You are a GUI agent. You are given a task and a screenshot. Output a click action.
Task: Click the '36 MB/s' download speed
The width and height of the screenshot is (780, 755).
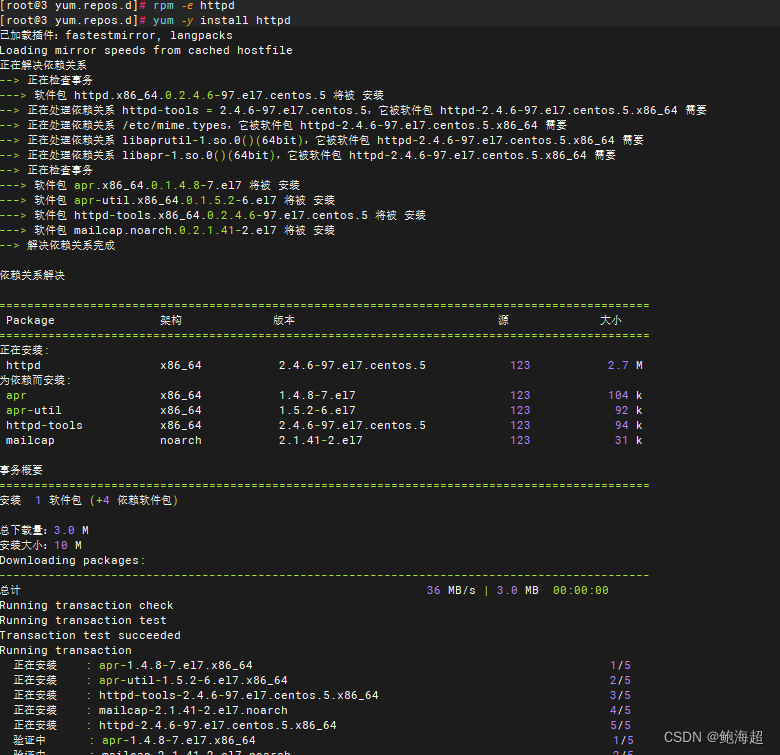tap(451, 590)
